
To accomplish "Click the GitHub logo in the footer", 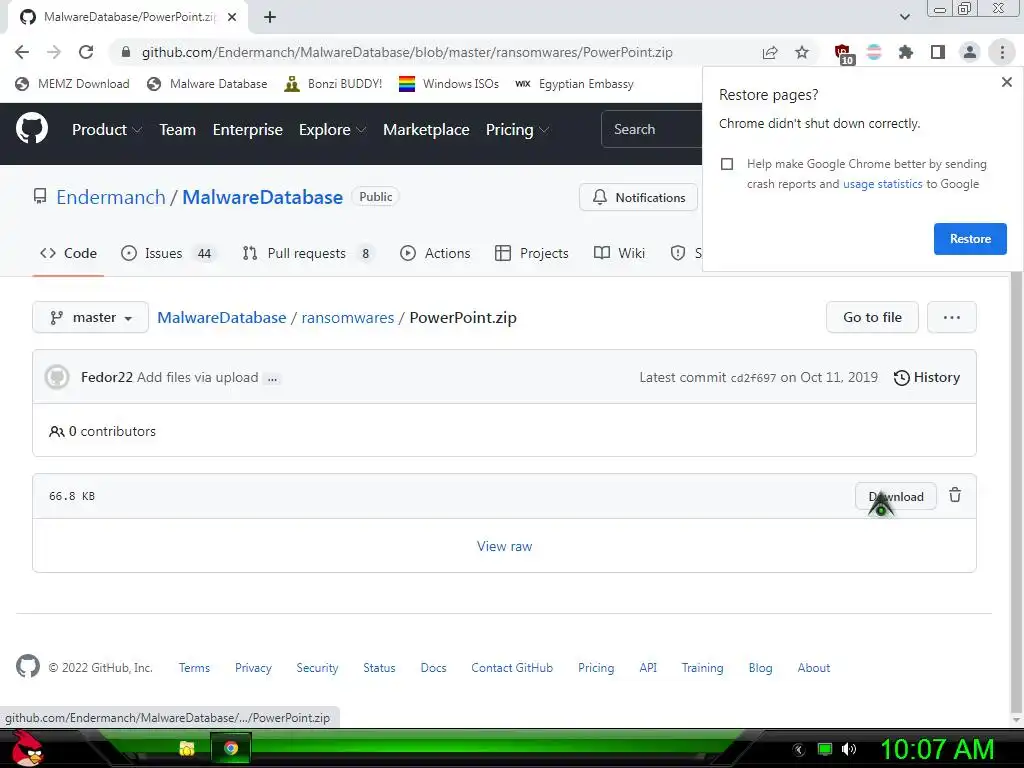I will [x=27, y=667].
